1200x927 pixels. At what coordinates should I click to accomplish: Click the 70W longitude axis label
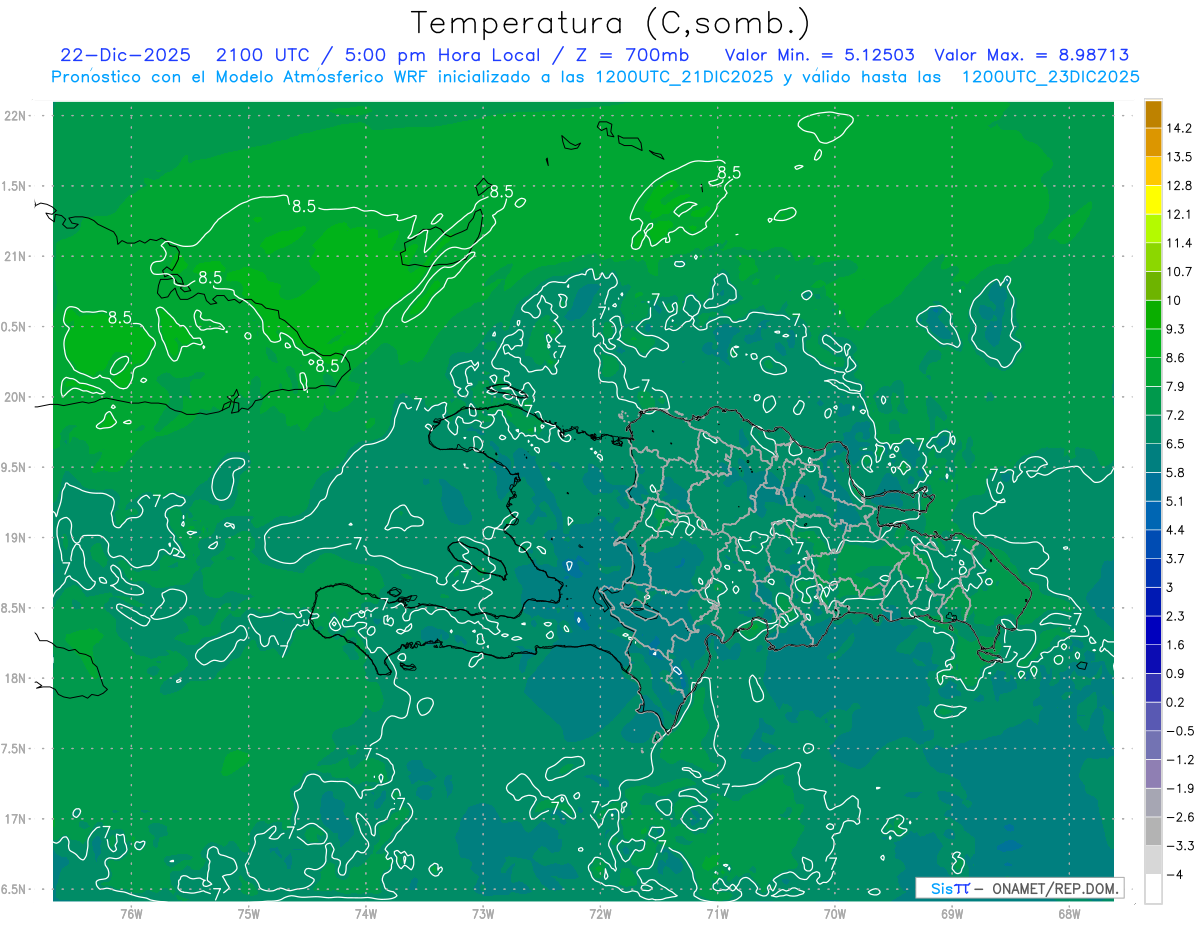click(x=835, y=913)
